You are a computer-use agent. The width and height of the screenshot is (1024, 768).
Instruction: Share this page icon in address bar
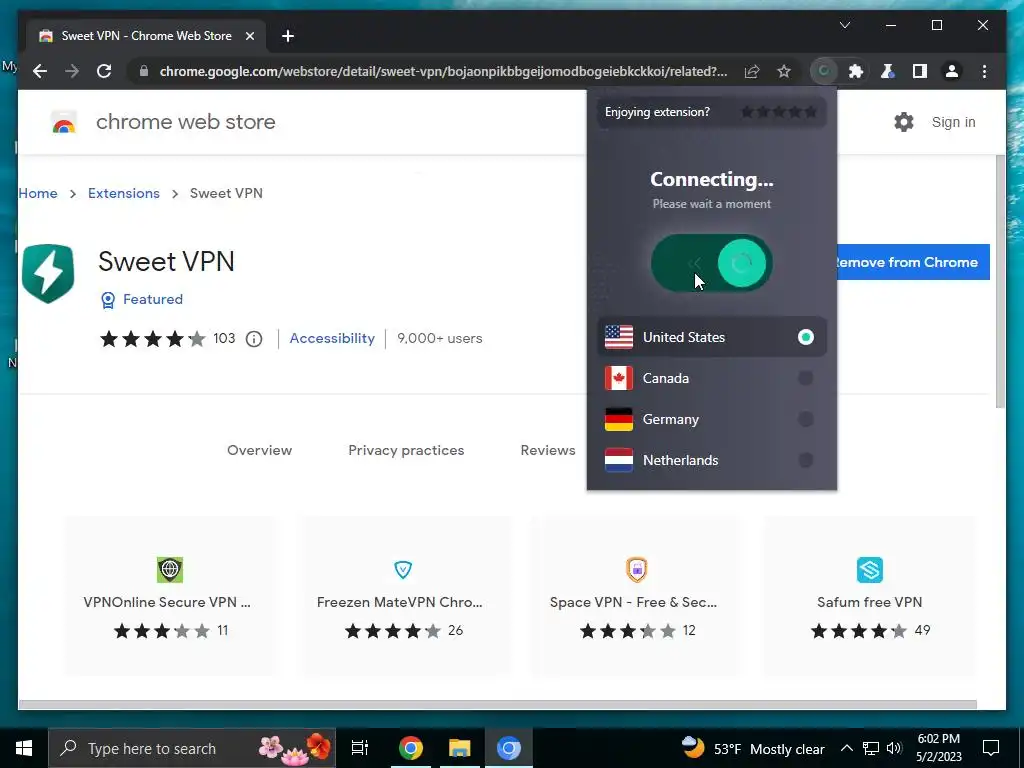click(x=752, y=71)
